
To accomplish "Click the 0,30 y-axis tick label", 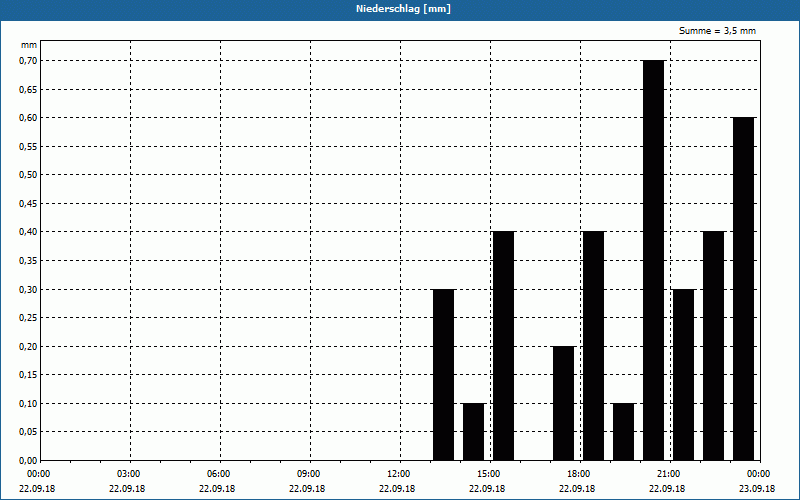I will click(28, 289).
